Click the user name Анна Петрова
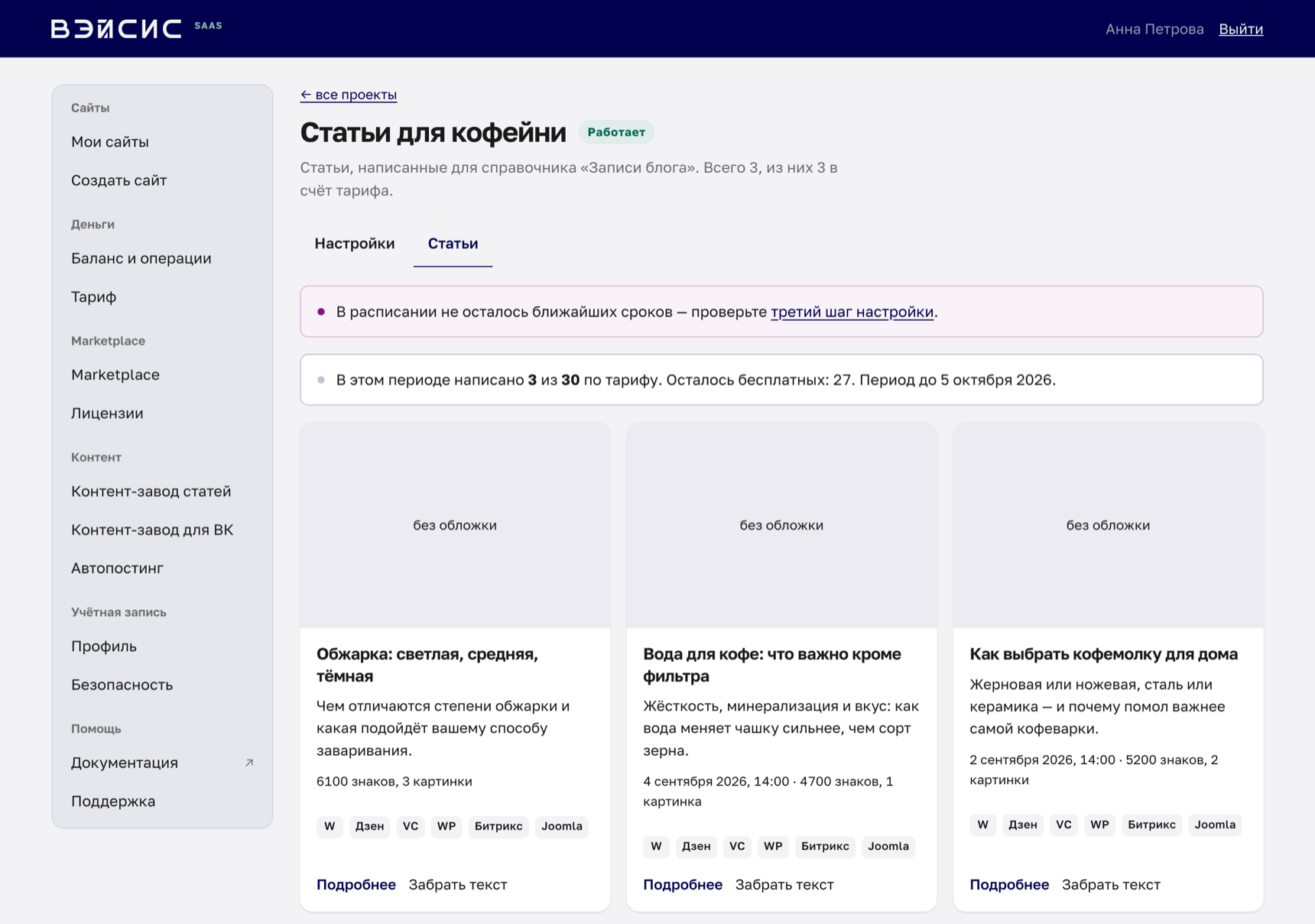The image size is (1315, 924). coord(1154,29)
